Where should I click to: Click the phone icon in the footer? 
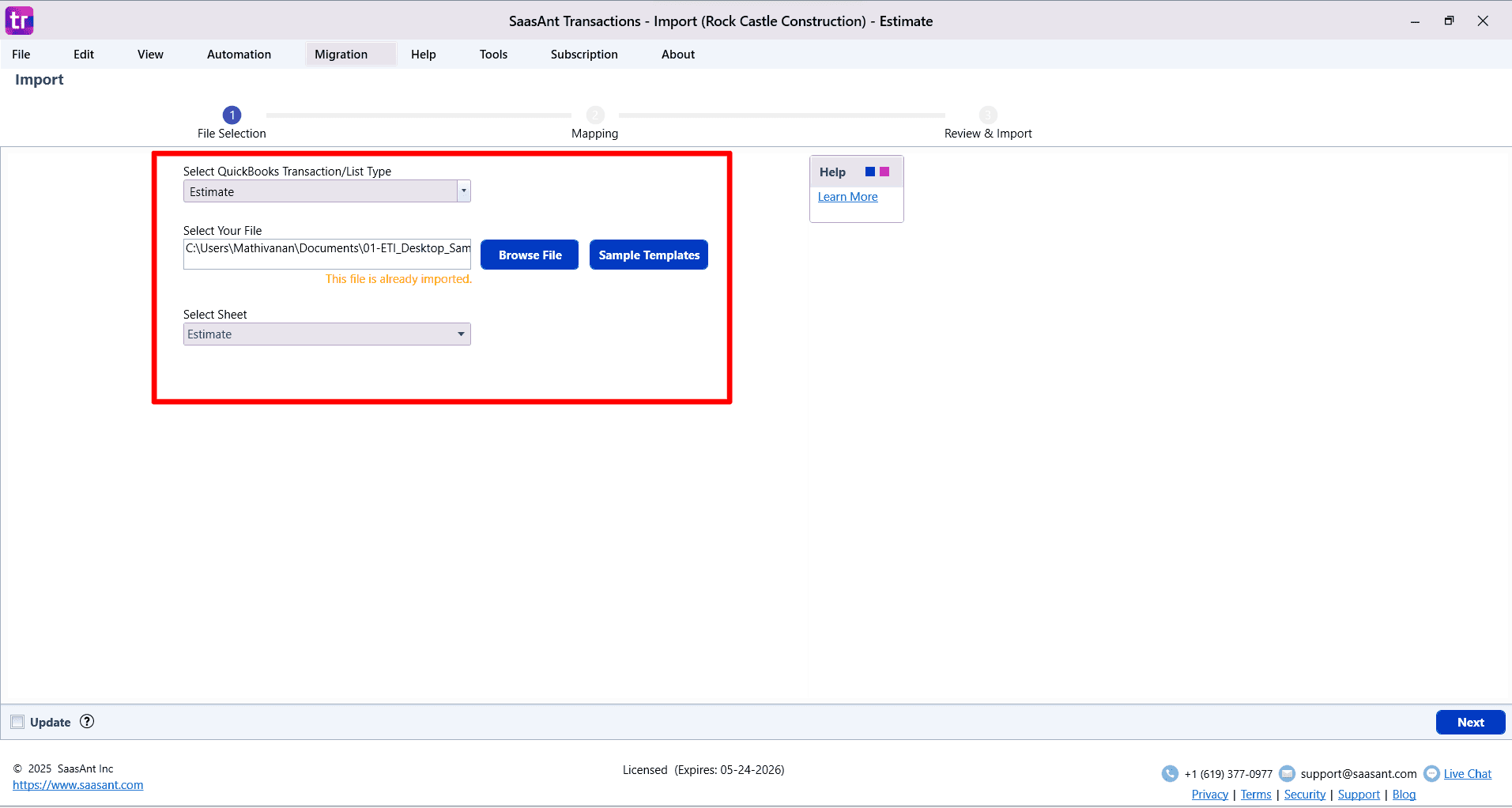(x=1170, y=773)
